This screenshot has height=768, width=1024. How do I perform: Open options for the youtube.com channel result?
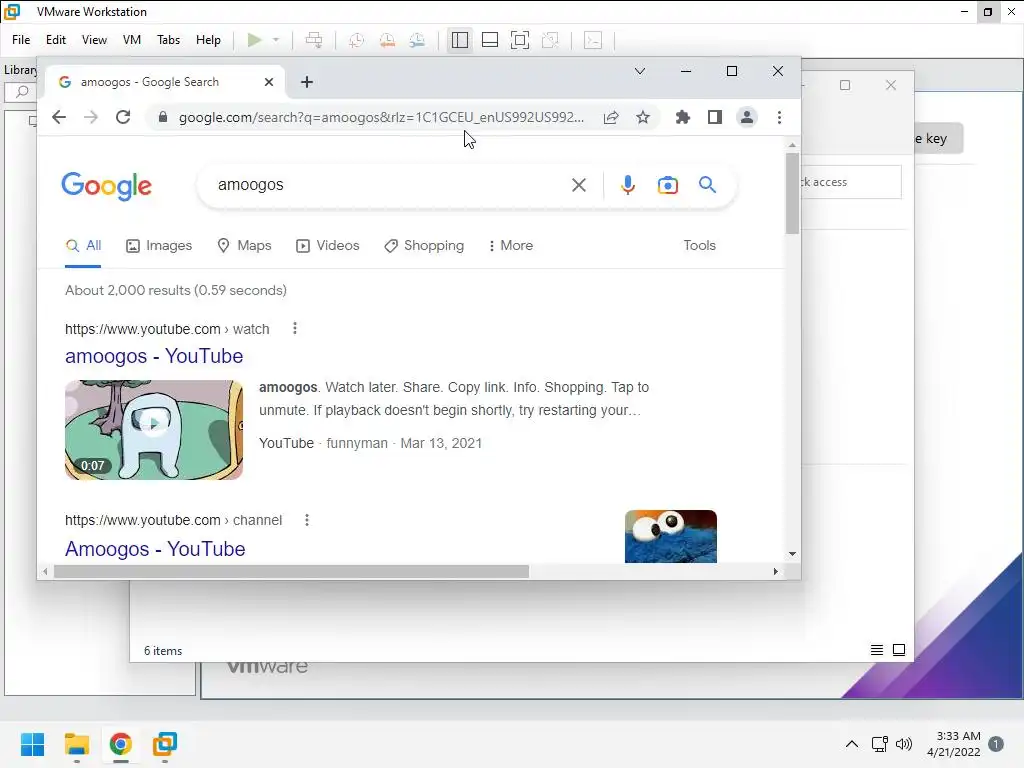click(x=306, y=520)
